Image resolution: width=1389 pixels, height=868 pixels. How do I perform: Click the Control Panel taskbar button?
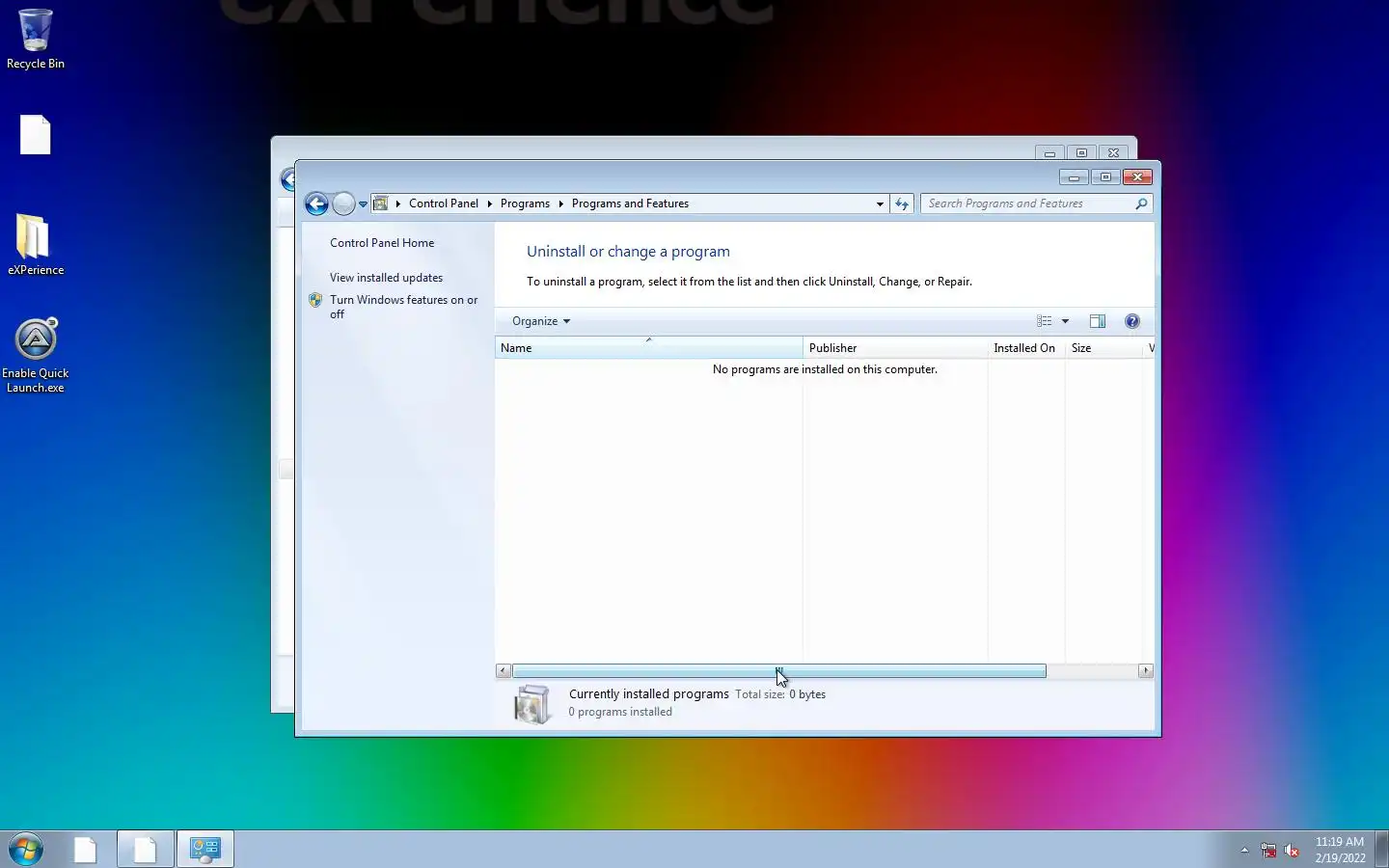[205, 850]
